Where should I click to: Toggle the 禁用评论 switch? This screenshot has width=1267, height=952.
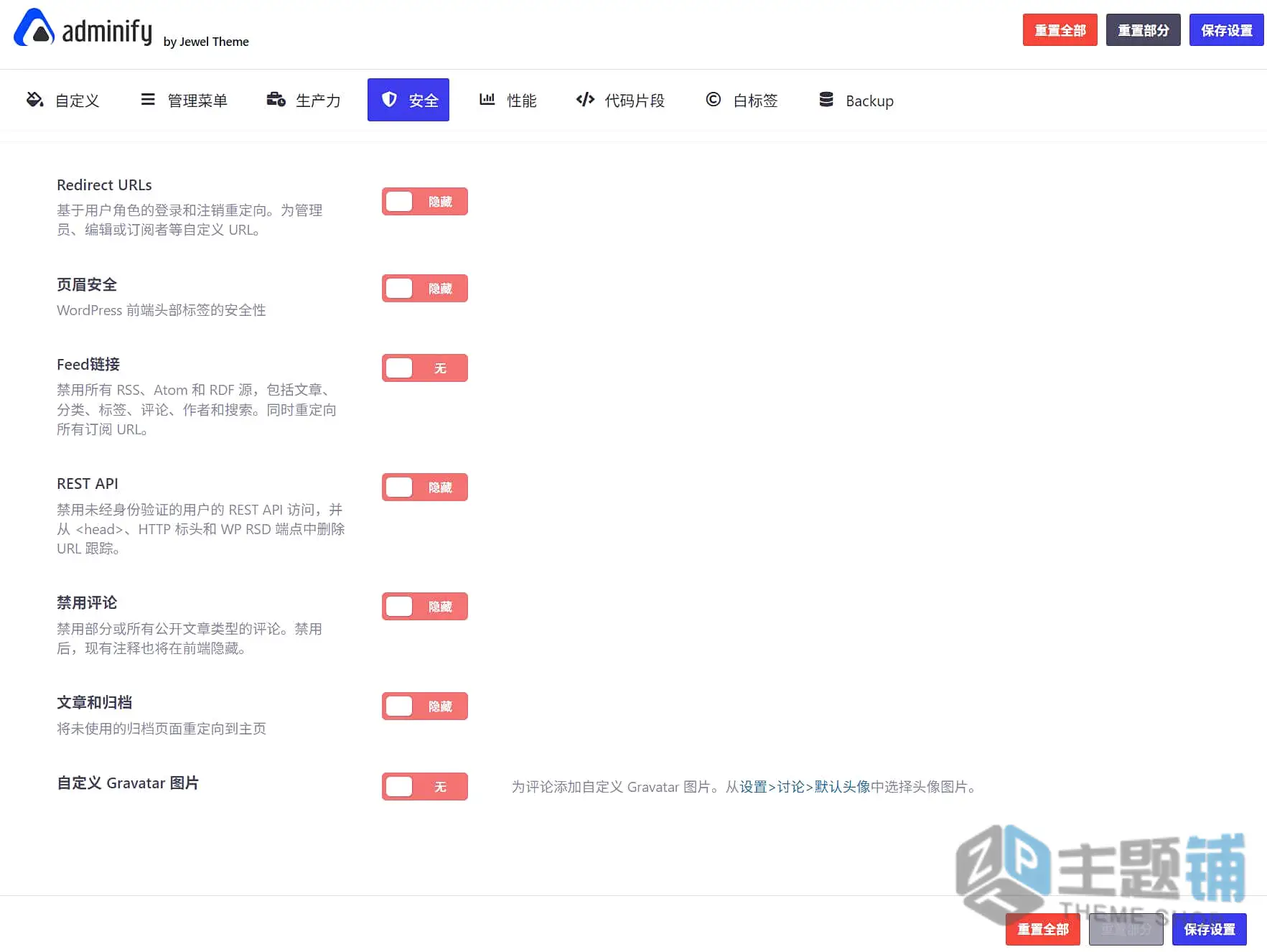click(424, 607)
